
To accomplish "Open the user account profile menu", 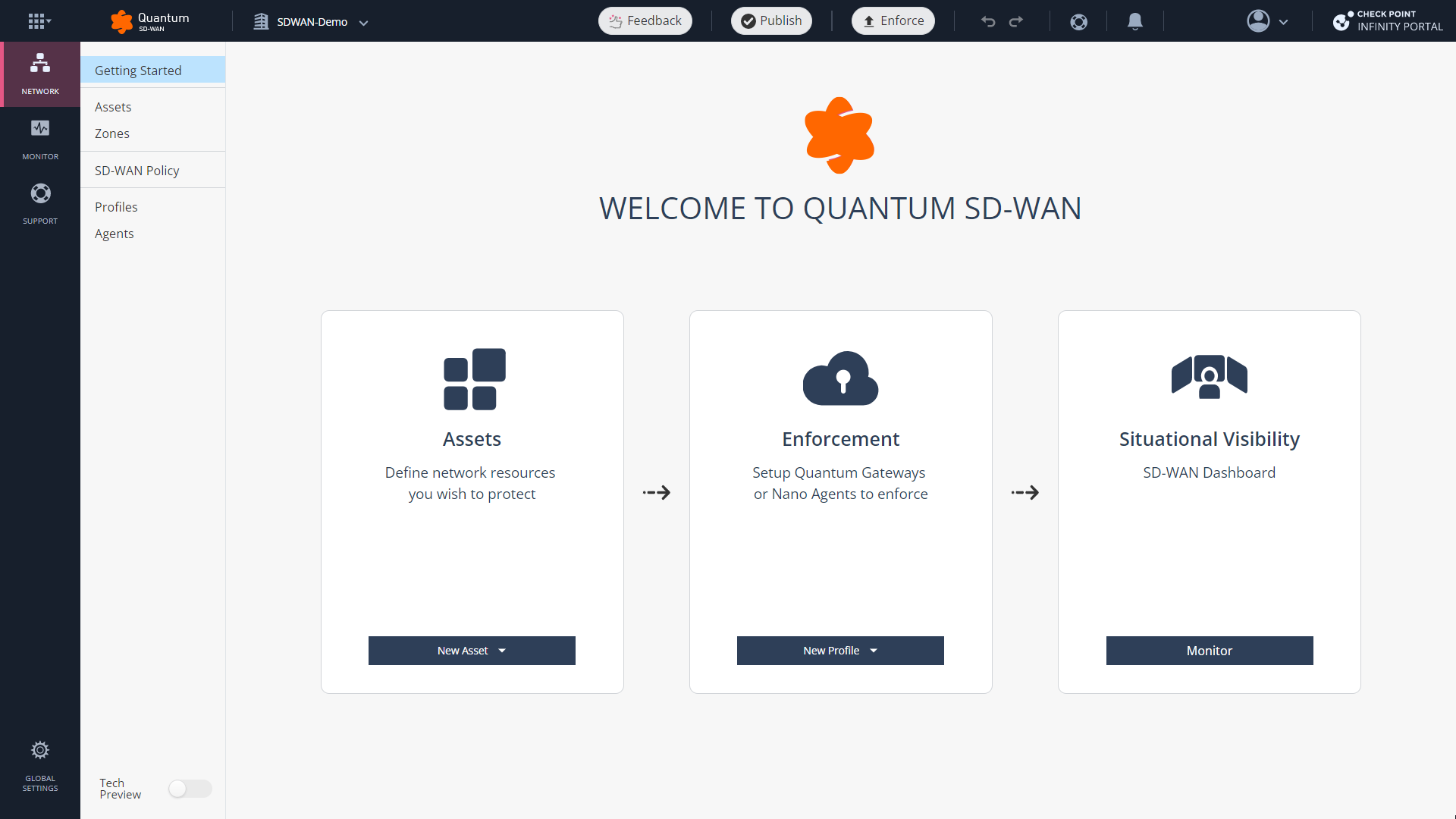I will click(x=1265, y=20).
